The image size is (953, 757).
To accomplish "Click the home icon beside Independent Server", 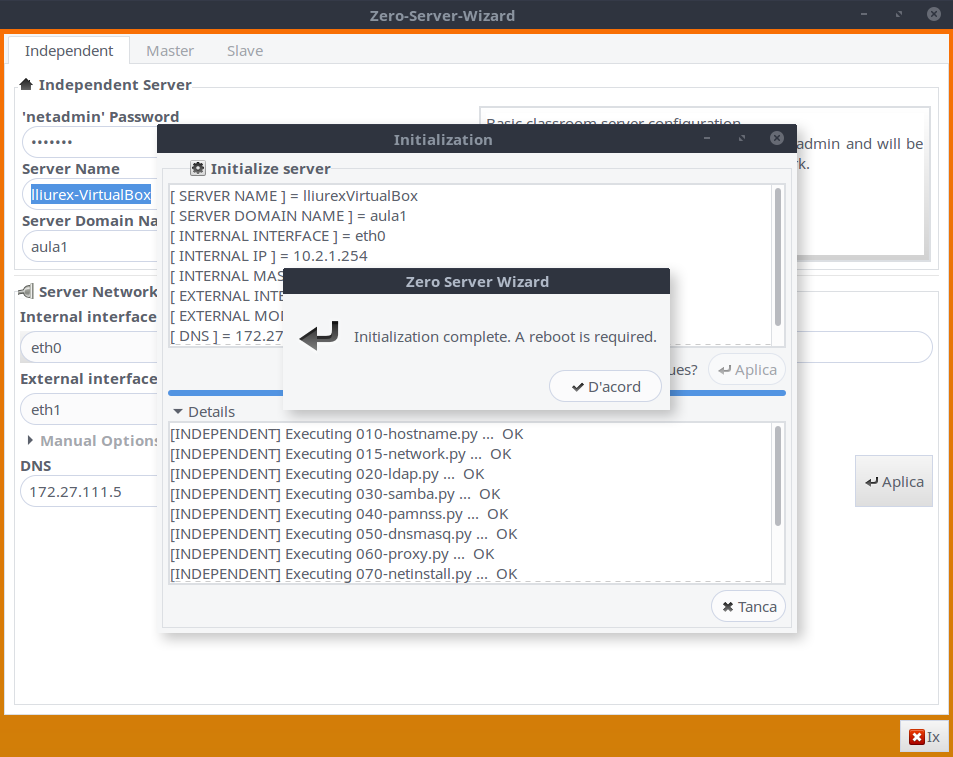I will click(26, 85).
